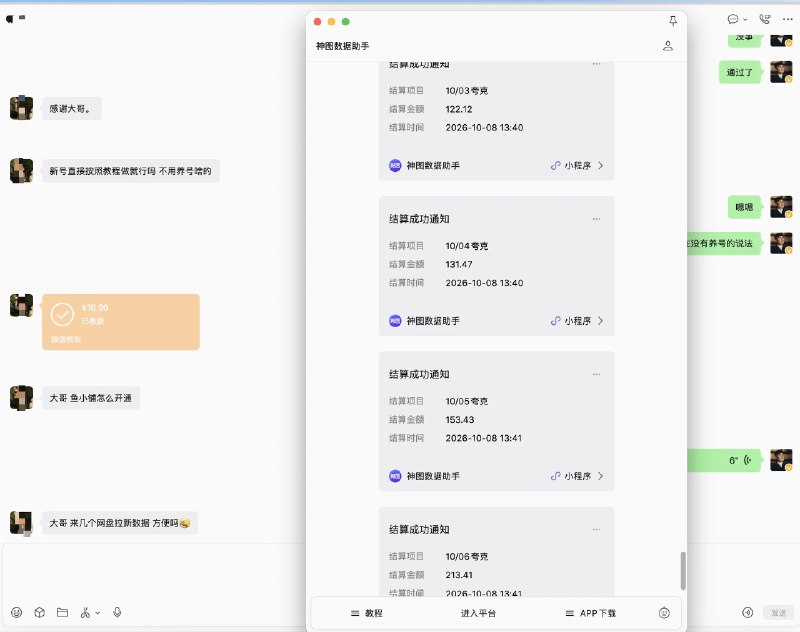Click the message 新号直接按照教程做就行吗

coord(131,171)
